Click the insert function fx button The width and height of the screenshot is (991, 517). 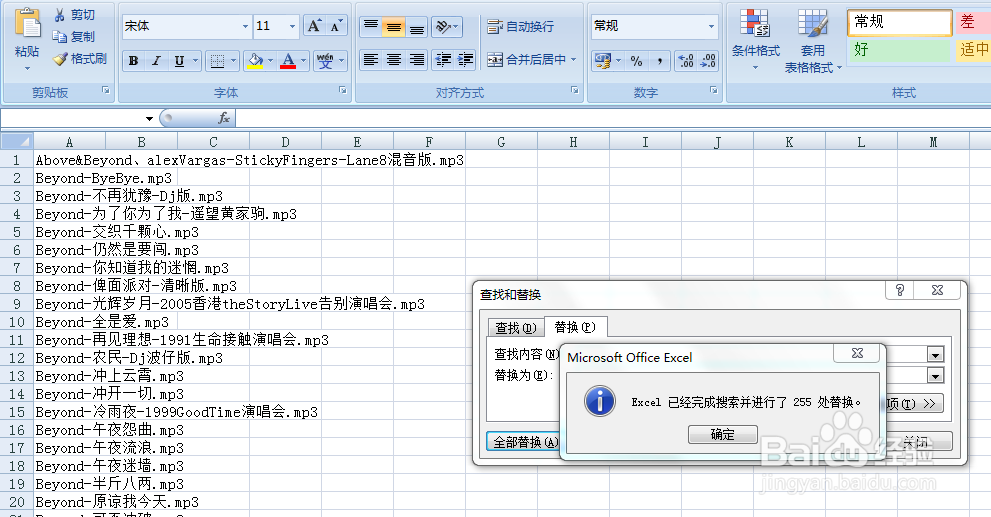[224, 118]
